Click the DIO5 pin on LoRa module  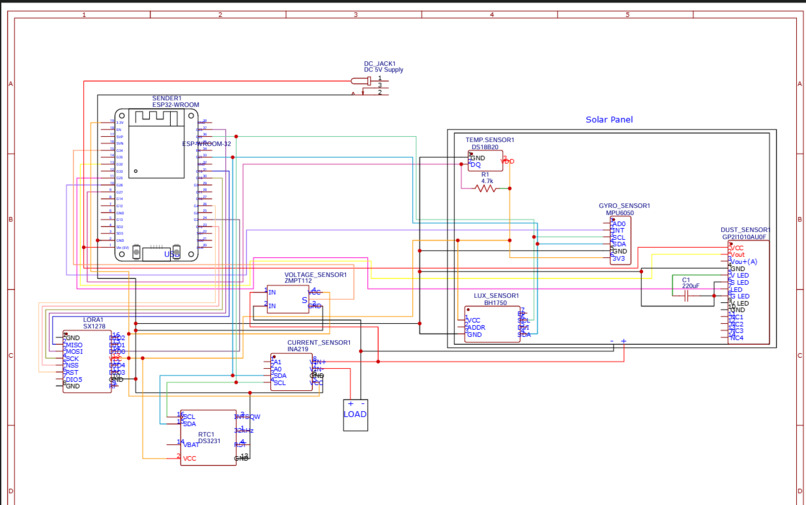tap(73, 380)
